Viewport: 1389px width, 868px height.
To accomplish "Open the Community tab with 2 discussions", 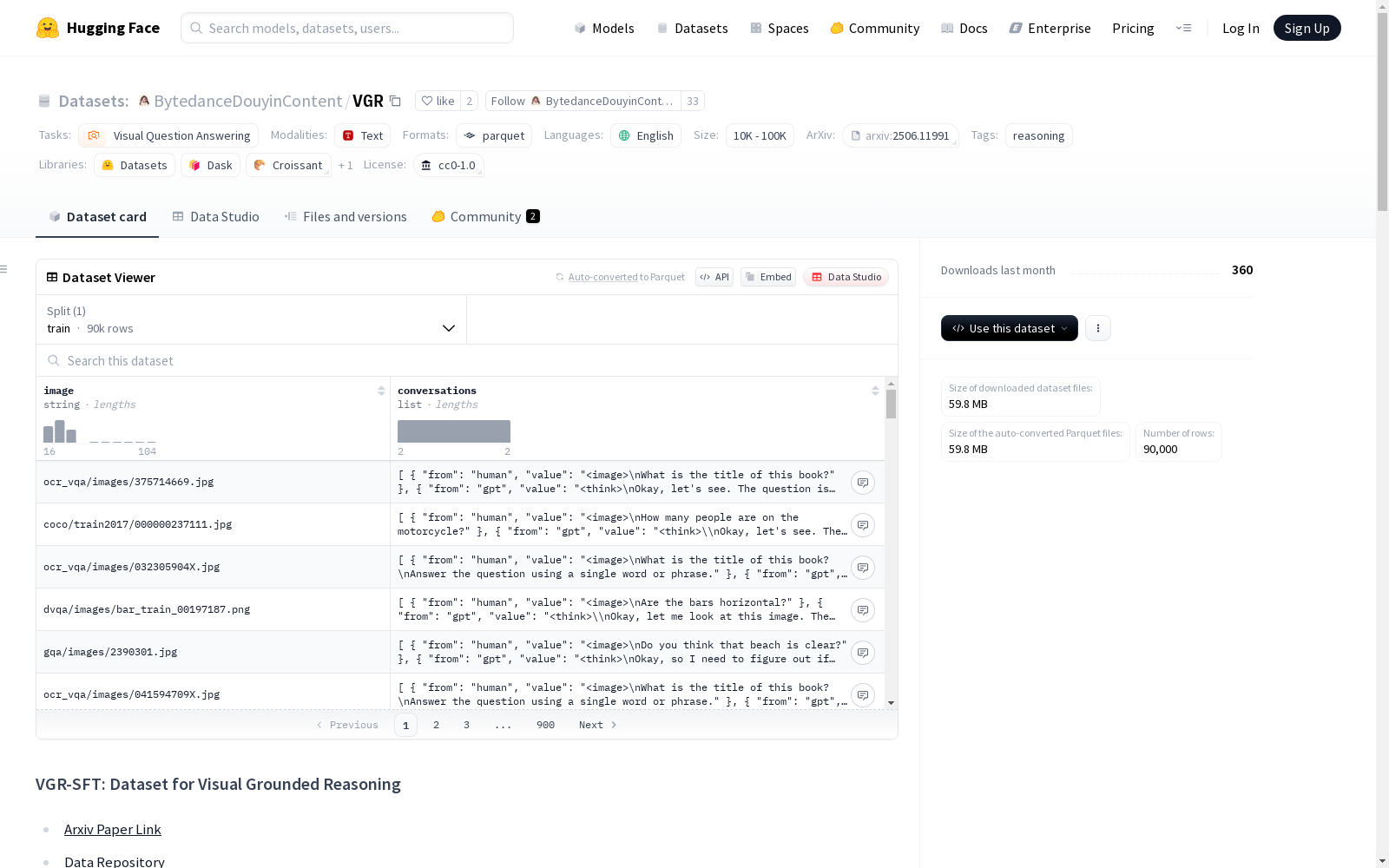I will click(486, 217).
